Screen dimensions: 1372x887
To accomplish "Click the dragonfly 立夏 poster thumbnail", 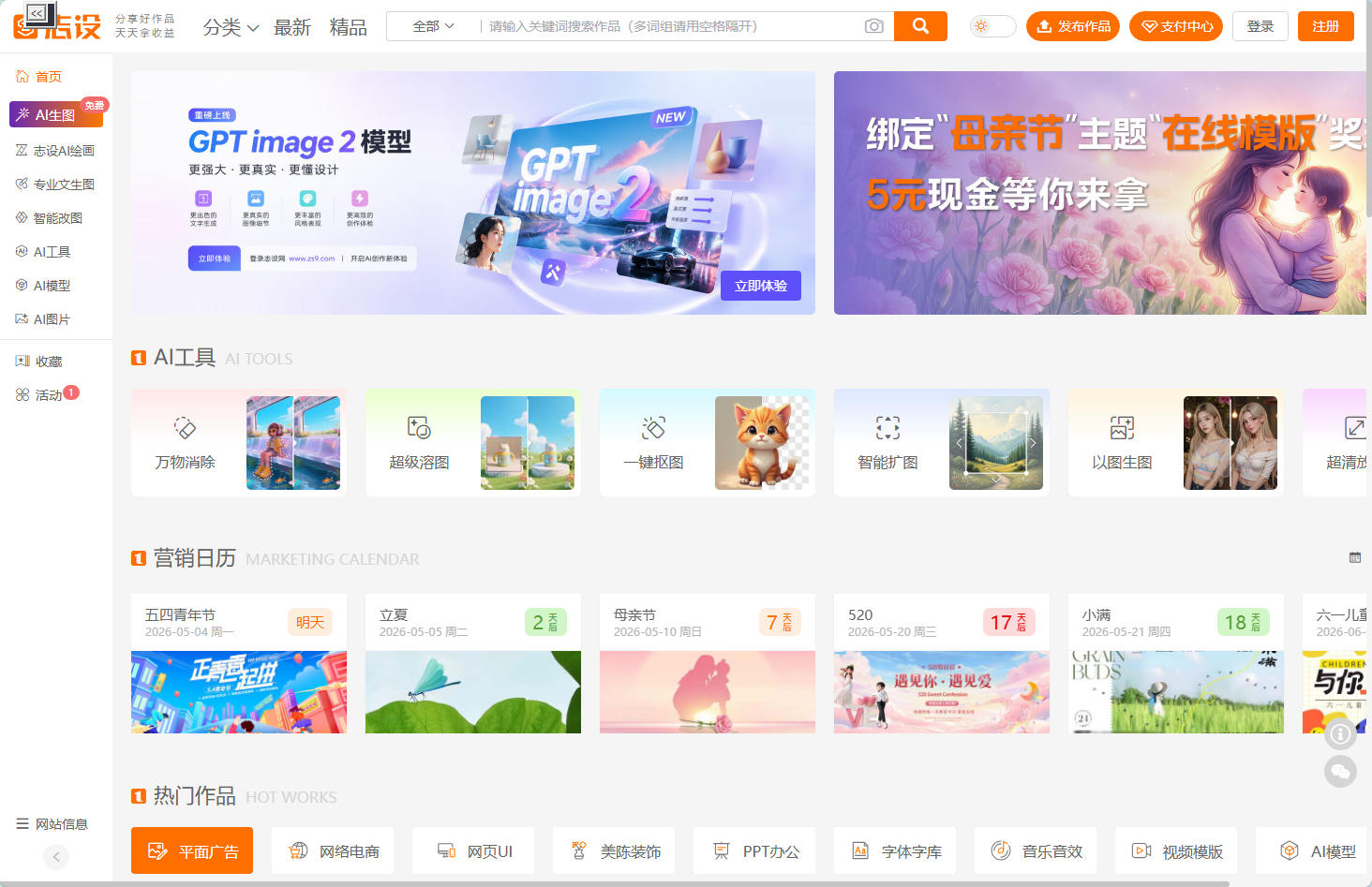I will click(x=473, y=692).
